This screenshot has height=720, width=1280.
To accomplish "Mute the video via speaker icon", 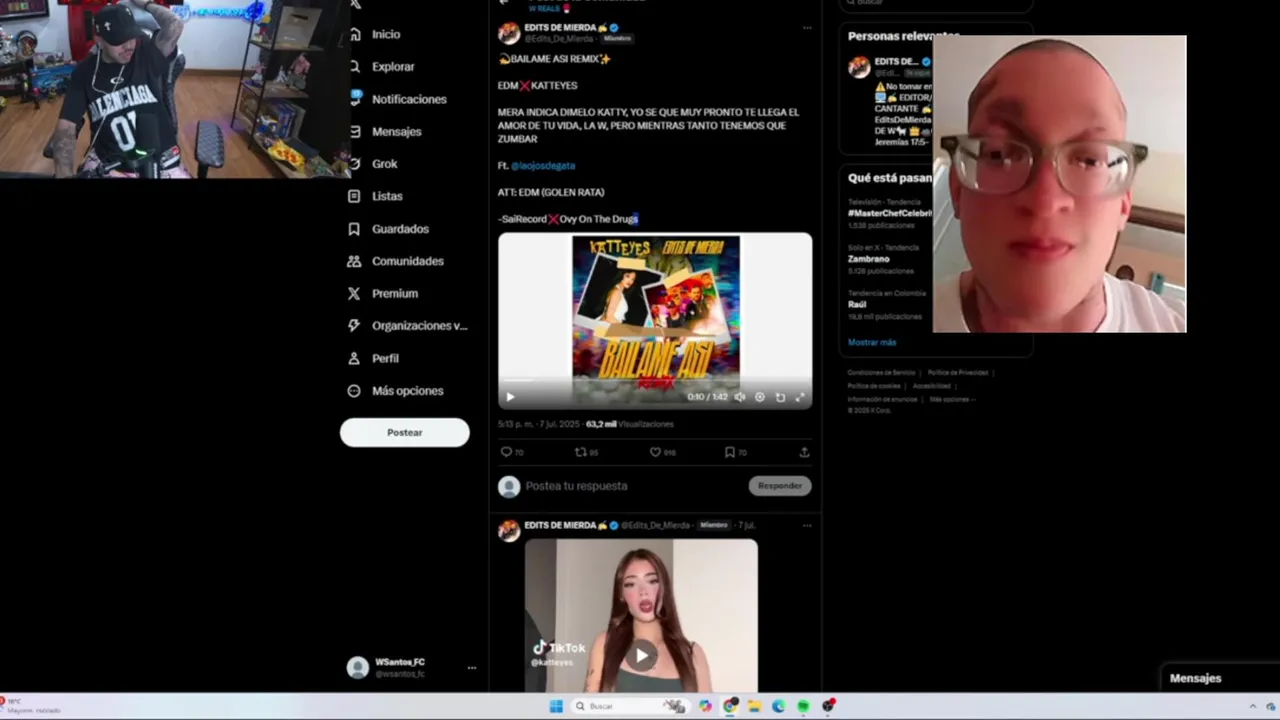I will coord(740,397).
